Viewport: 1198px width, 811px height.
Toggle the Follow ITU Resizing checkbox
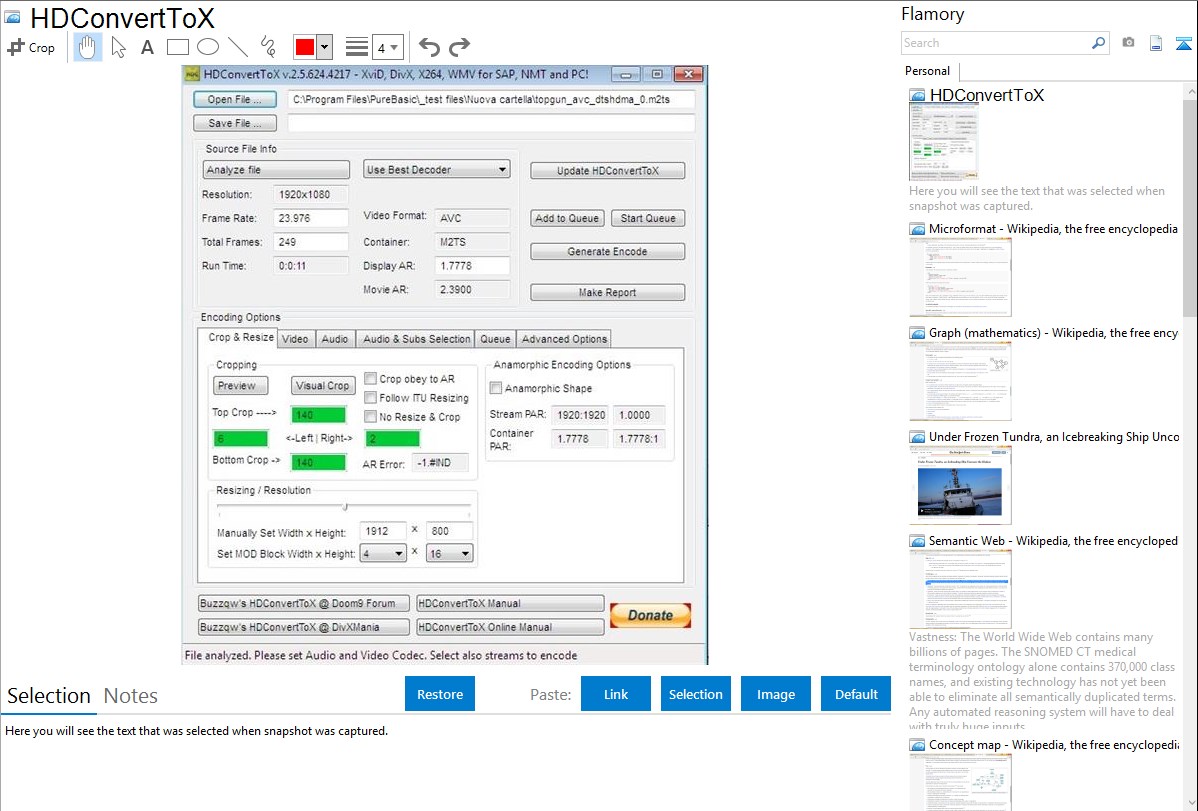(371, 397)
